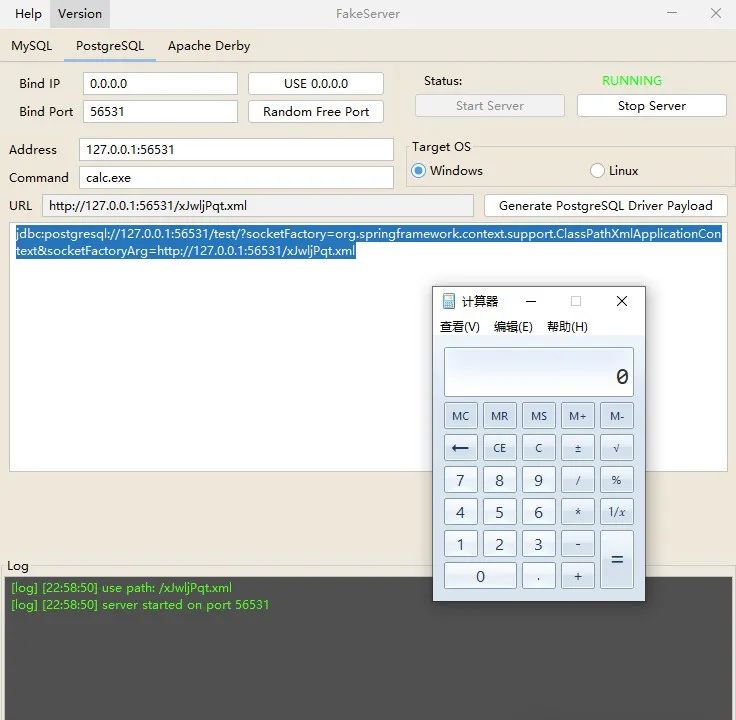Click the M+ button on calculator

578,416
